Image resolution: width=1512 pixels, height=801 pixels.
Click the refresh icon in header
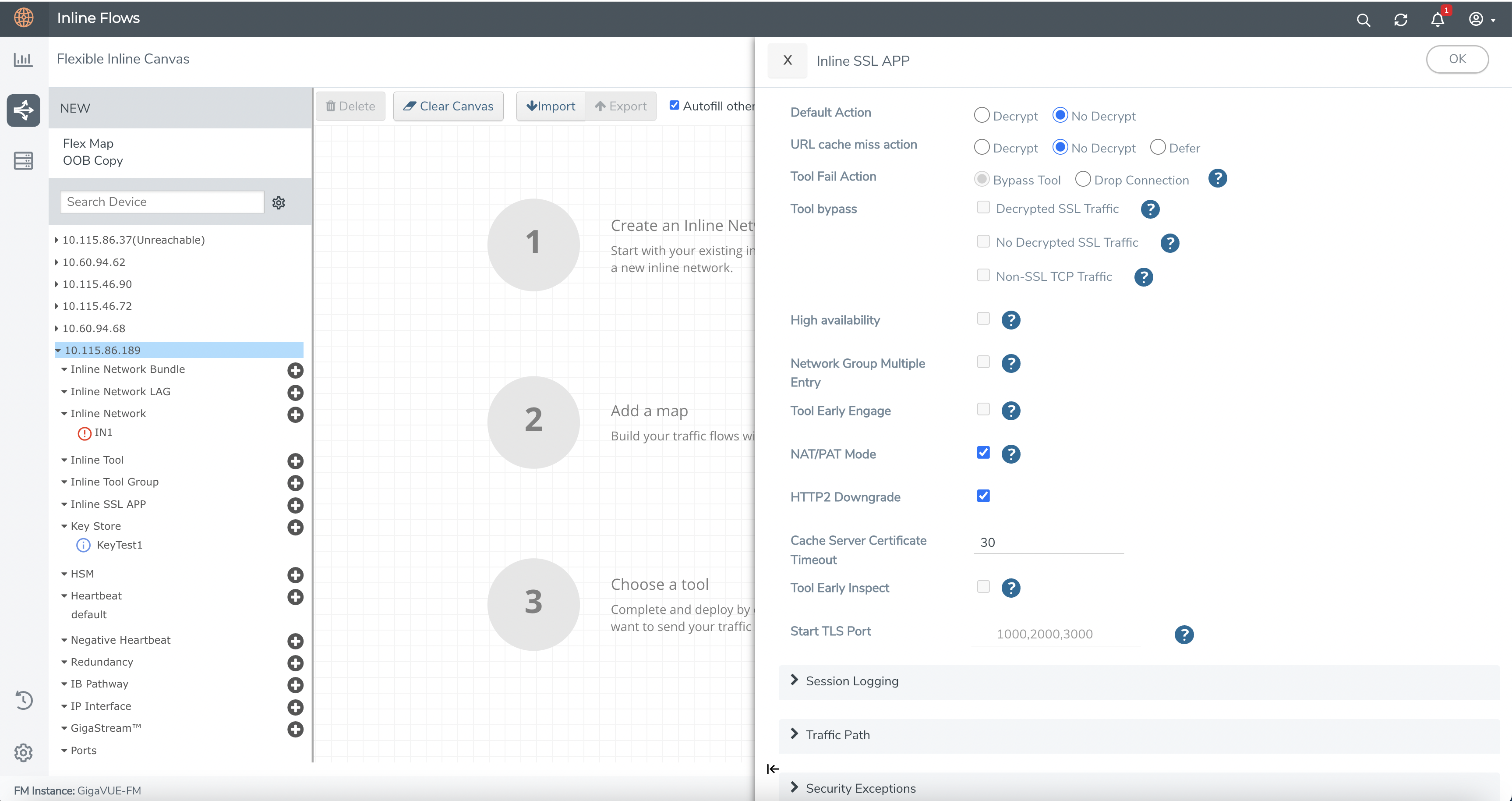coord(1400,20)
